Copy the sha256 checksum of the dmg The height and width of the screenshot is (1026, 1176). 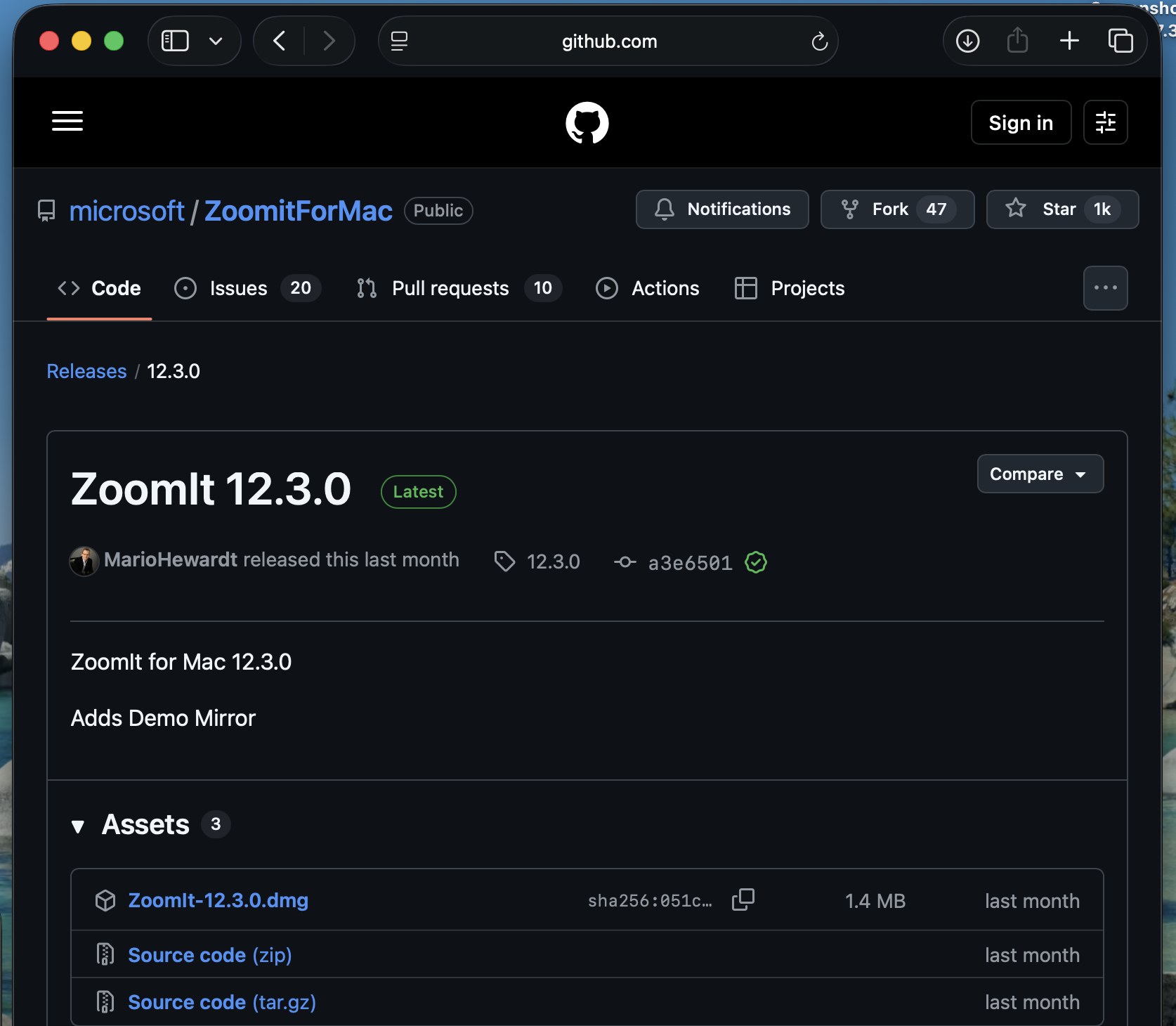pos(743,900)
